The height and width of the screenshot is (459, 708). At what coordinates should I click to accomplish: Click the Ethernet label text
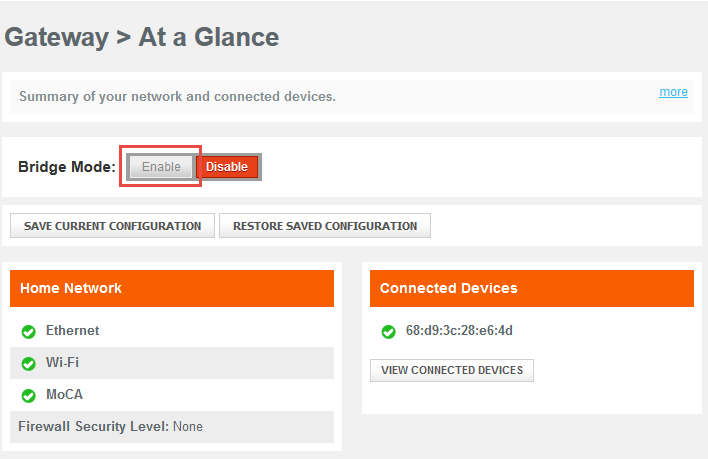click(x=72, y=331)
